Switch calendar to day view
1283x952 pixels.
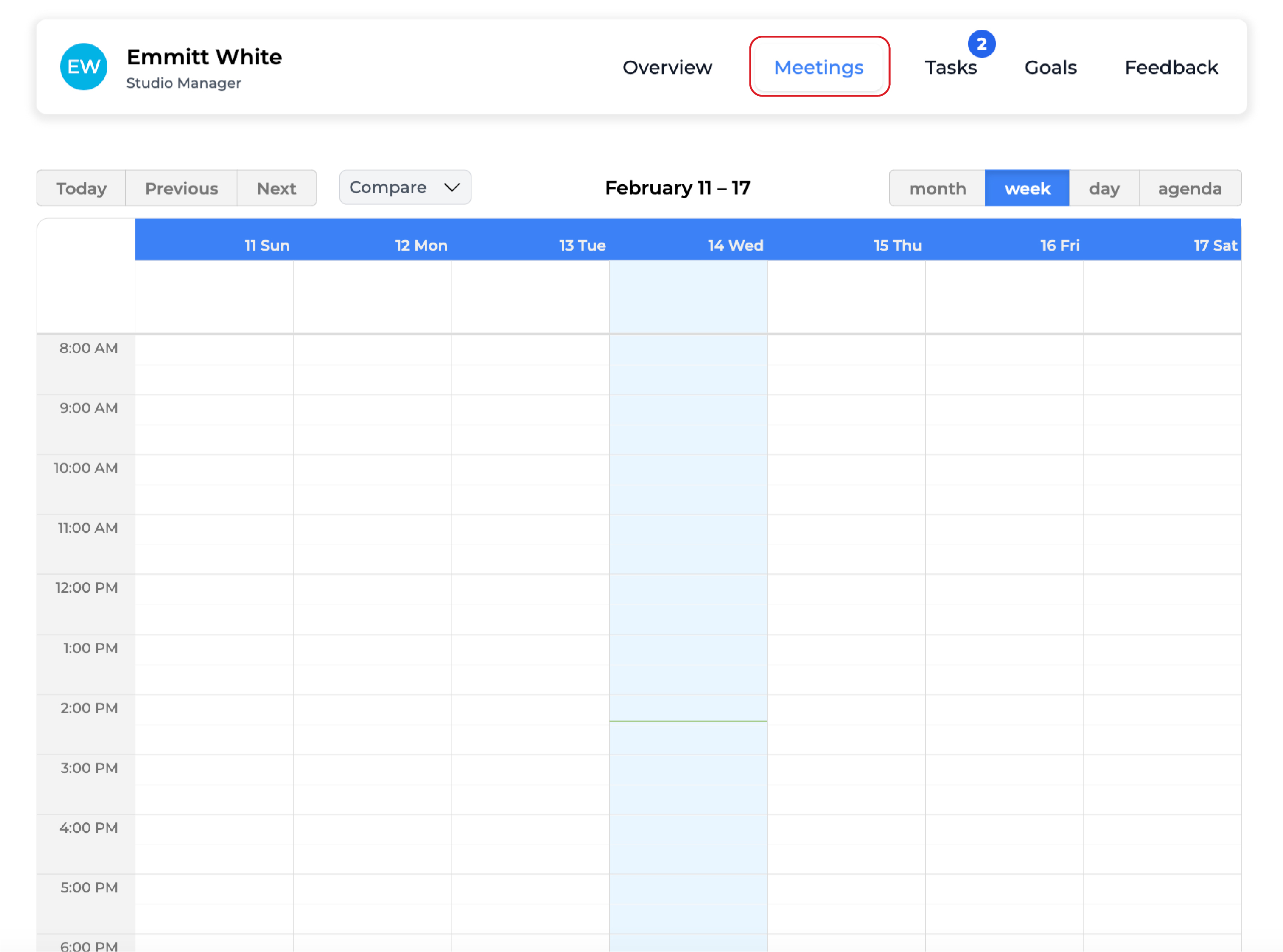coord(1103,189)
